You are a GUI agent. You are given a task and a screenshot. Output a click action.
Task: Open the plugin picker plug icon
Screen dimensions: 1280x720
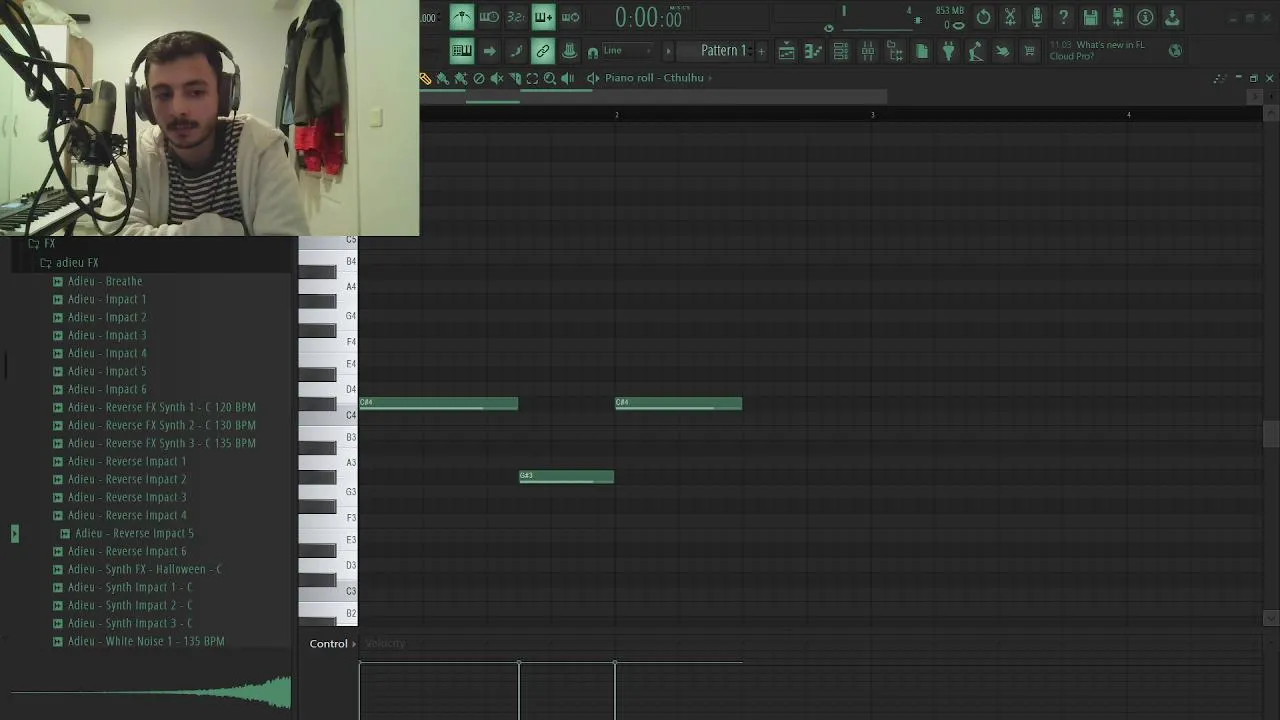[948, 51]
